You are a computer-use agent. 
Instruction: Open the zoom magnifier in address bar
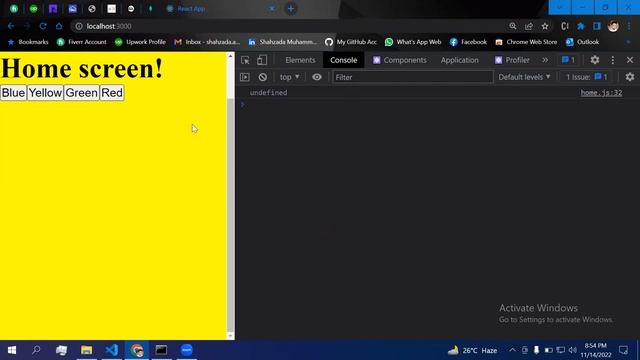click(513, 26)
